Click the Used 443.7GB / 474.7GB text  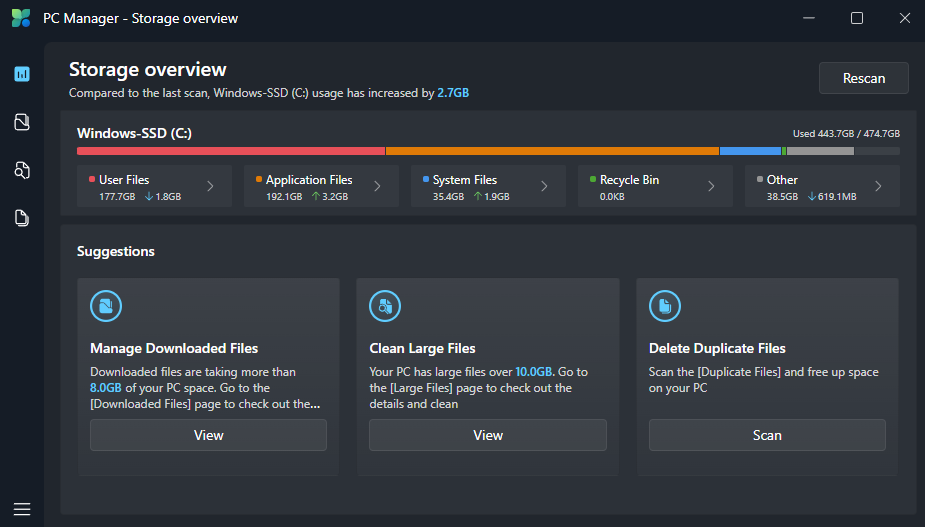846,133
